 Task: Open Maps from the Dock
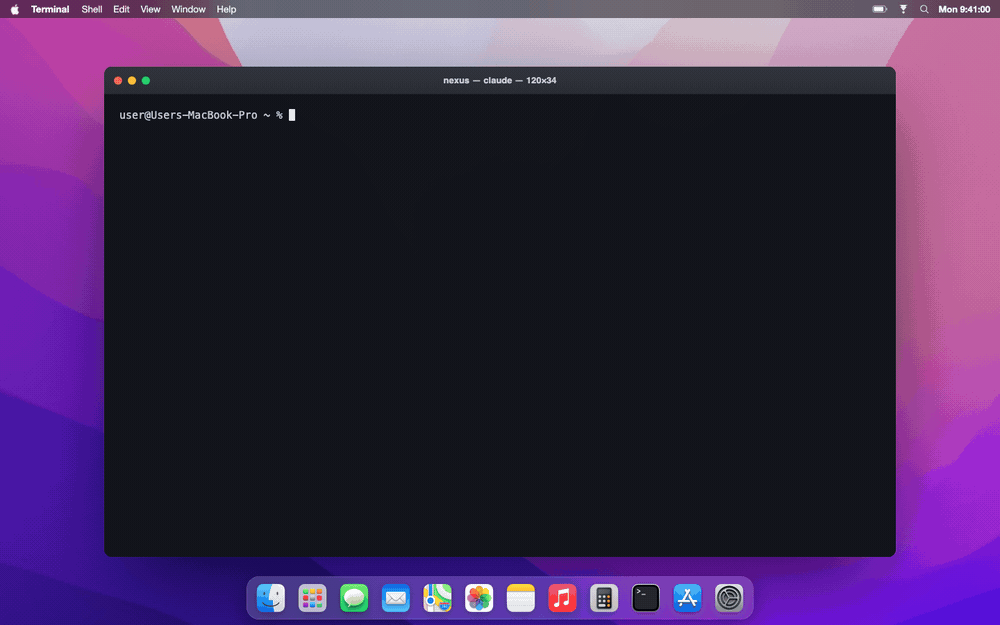point(438,598)
